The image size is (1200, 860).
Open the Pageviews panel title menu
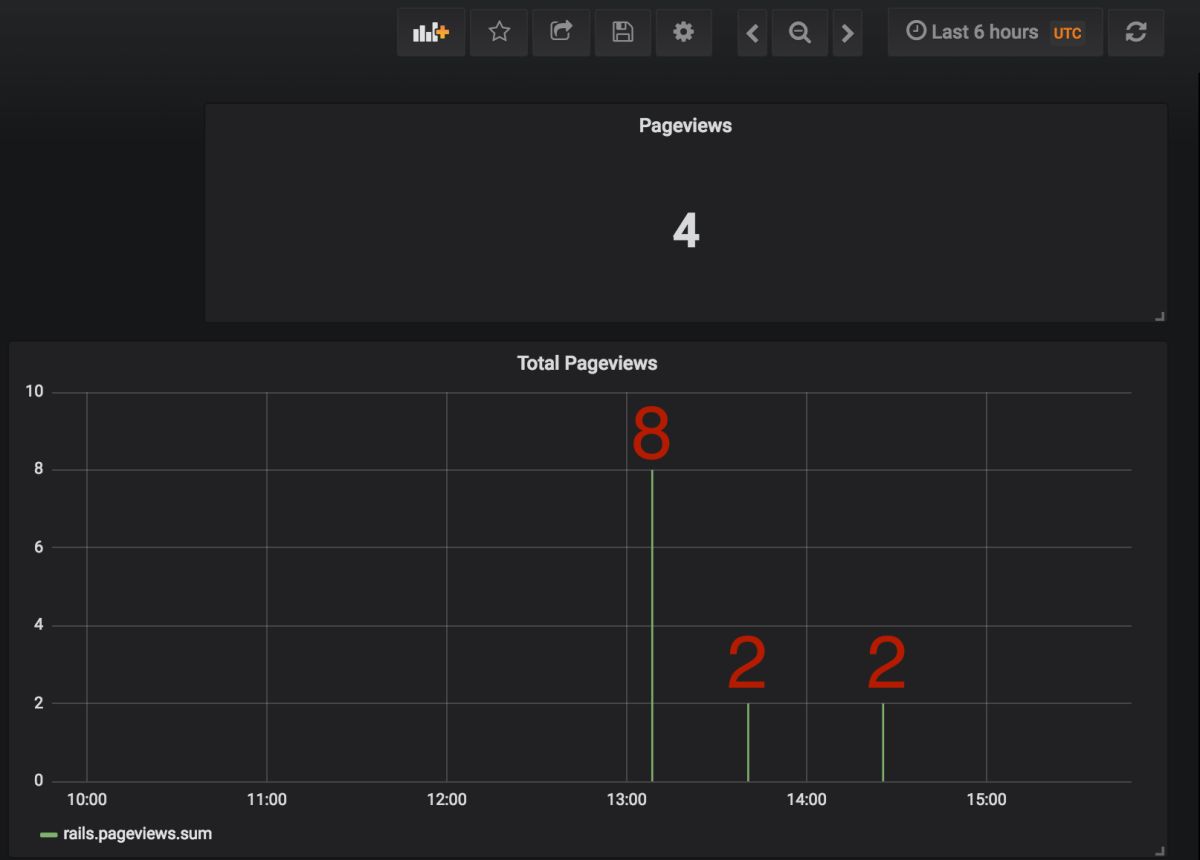pyautogui.click(x=685, y=126)
